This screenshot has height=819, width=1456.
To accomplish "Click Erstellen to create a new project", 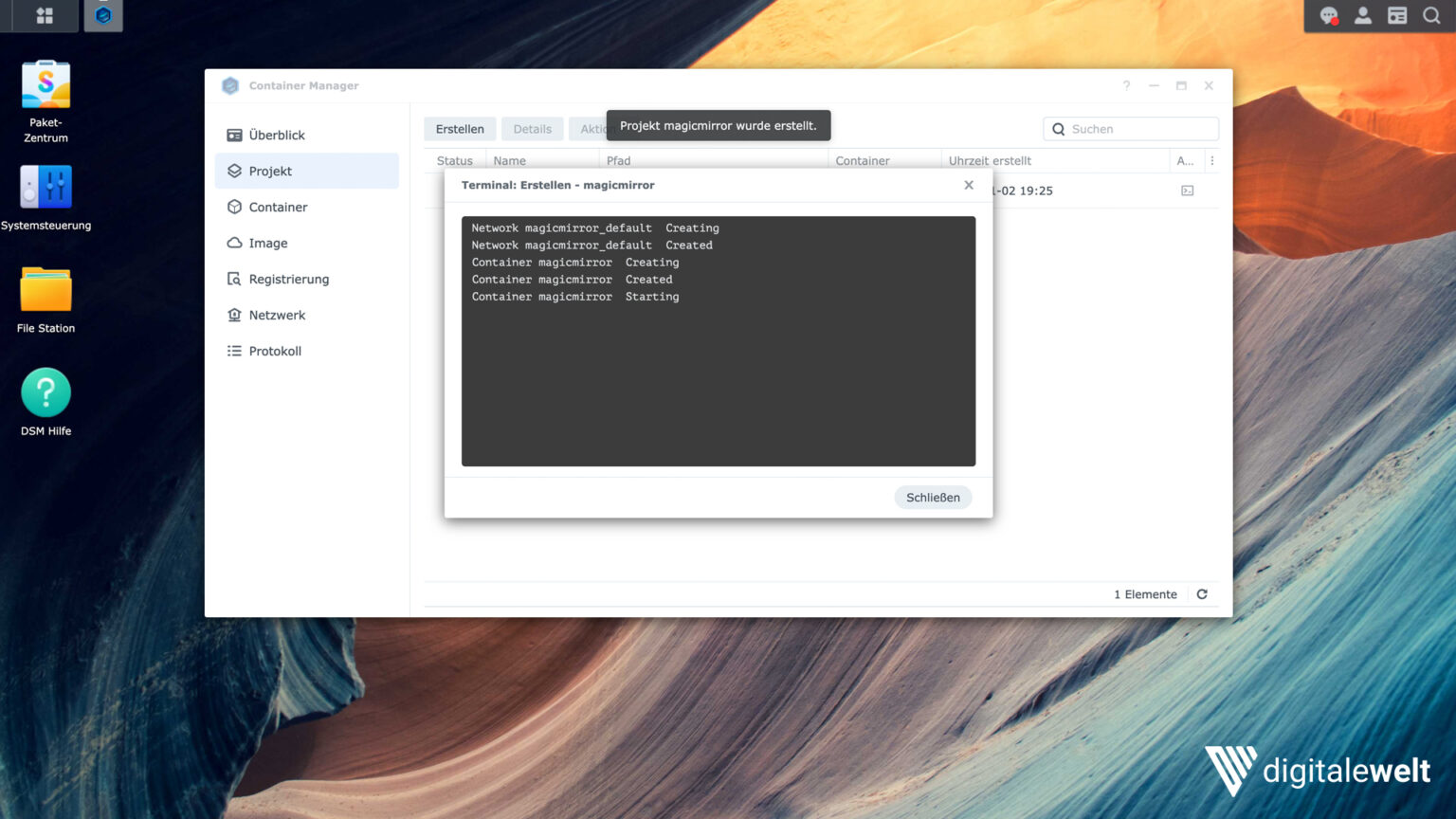I will tap(460, 128).
